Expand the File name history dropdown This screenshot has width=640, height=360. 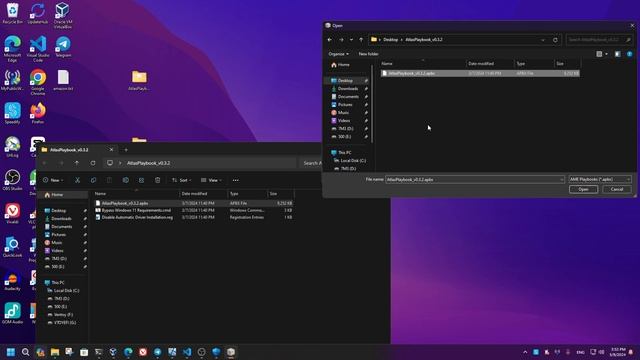coord(562,180)
